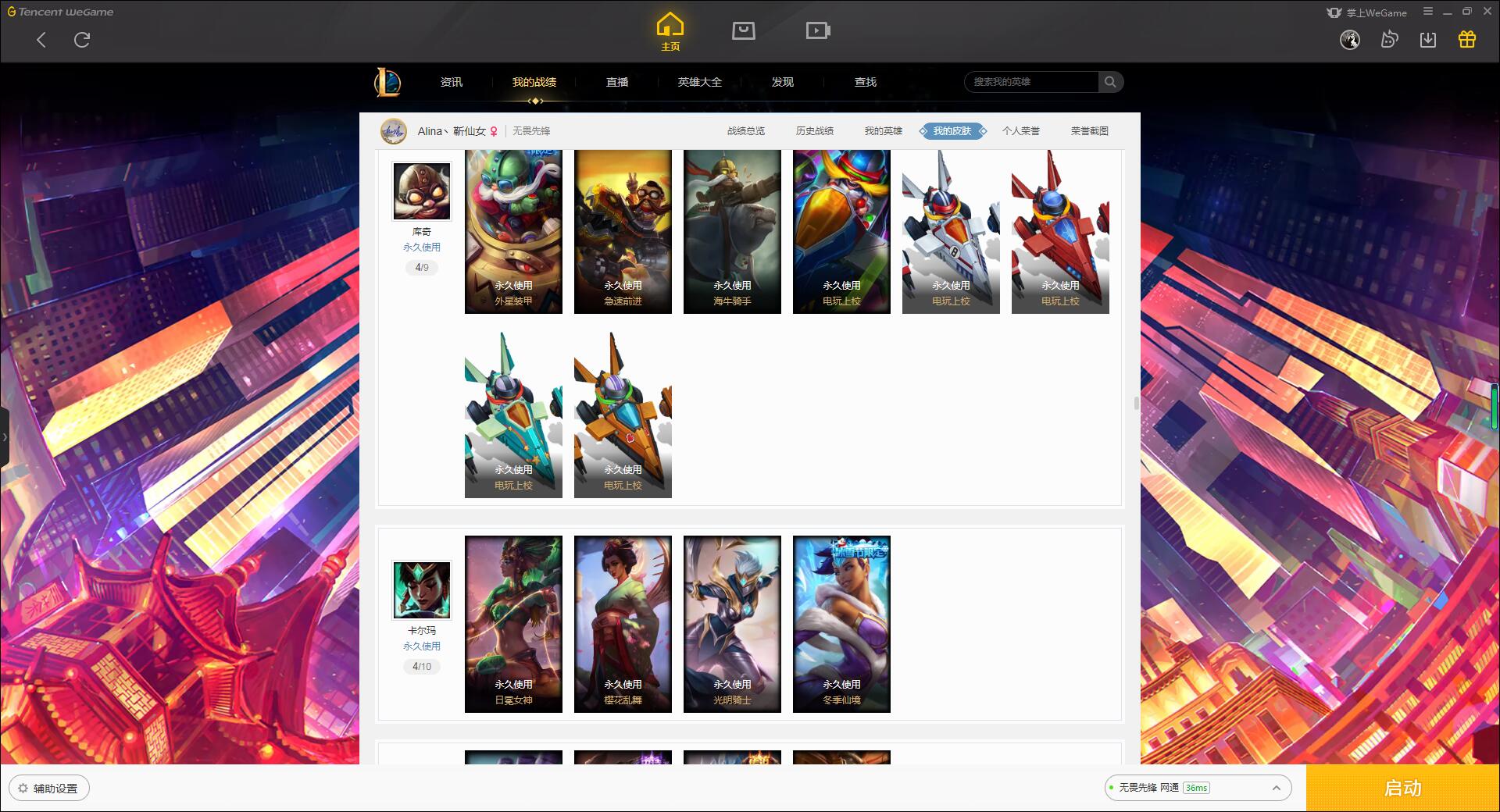Switch to the 查找 tab

[x=866, y=82]
